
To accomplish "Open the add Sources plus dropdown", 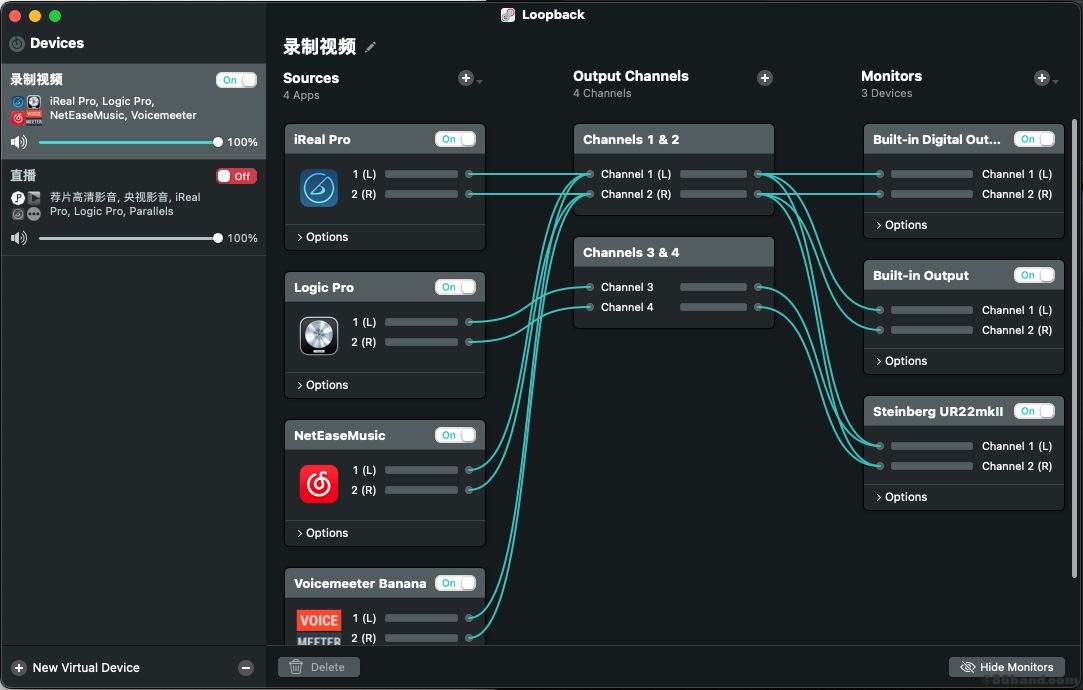I will (x=469, y=79).
